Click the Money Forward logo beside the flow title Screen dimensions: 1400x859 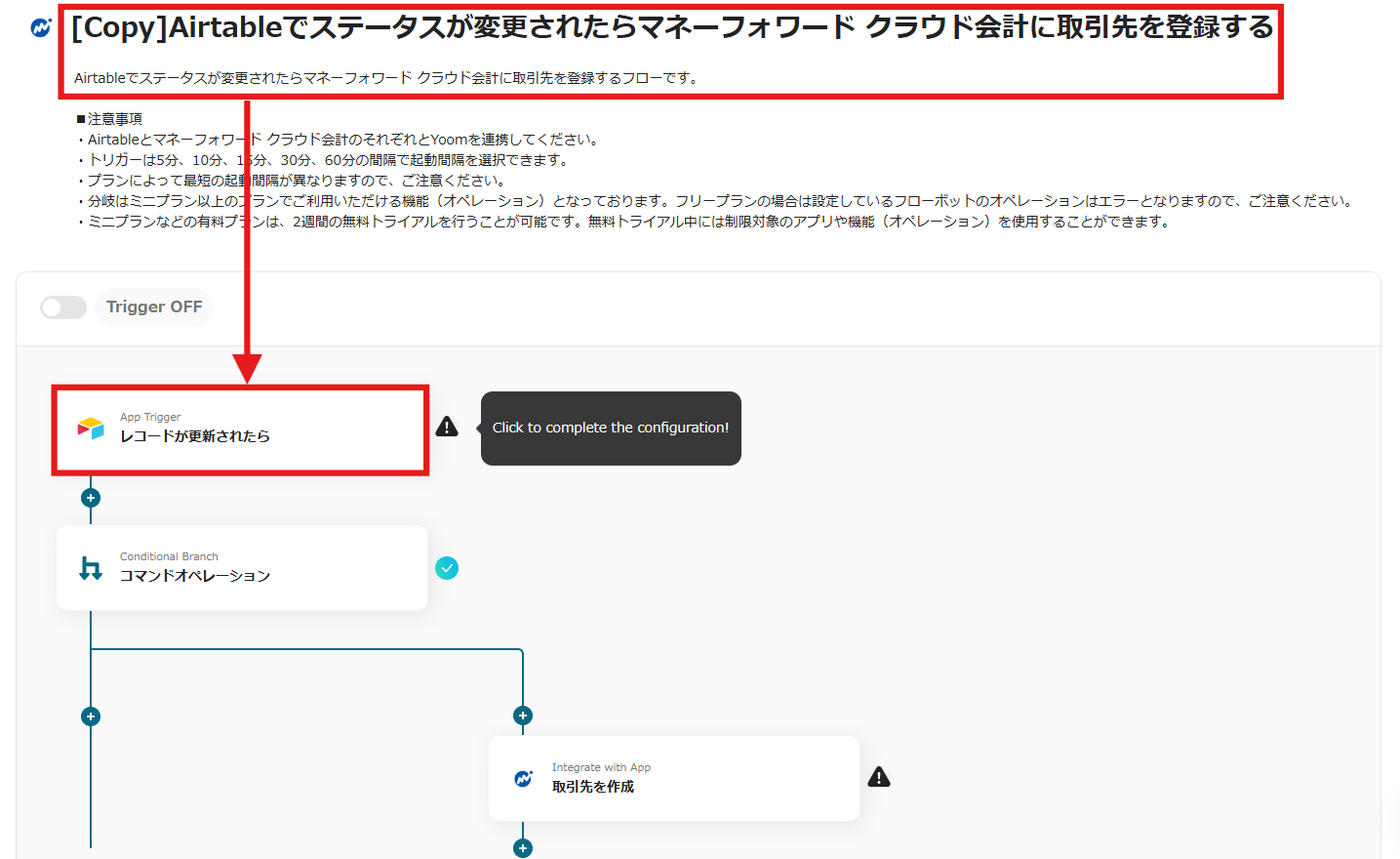point(41,28)
